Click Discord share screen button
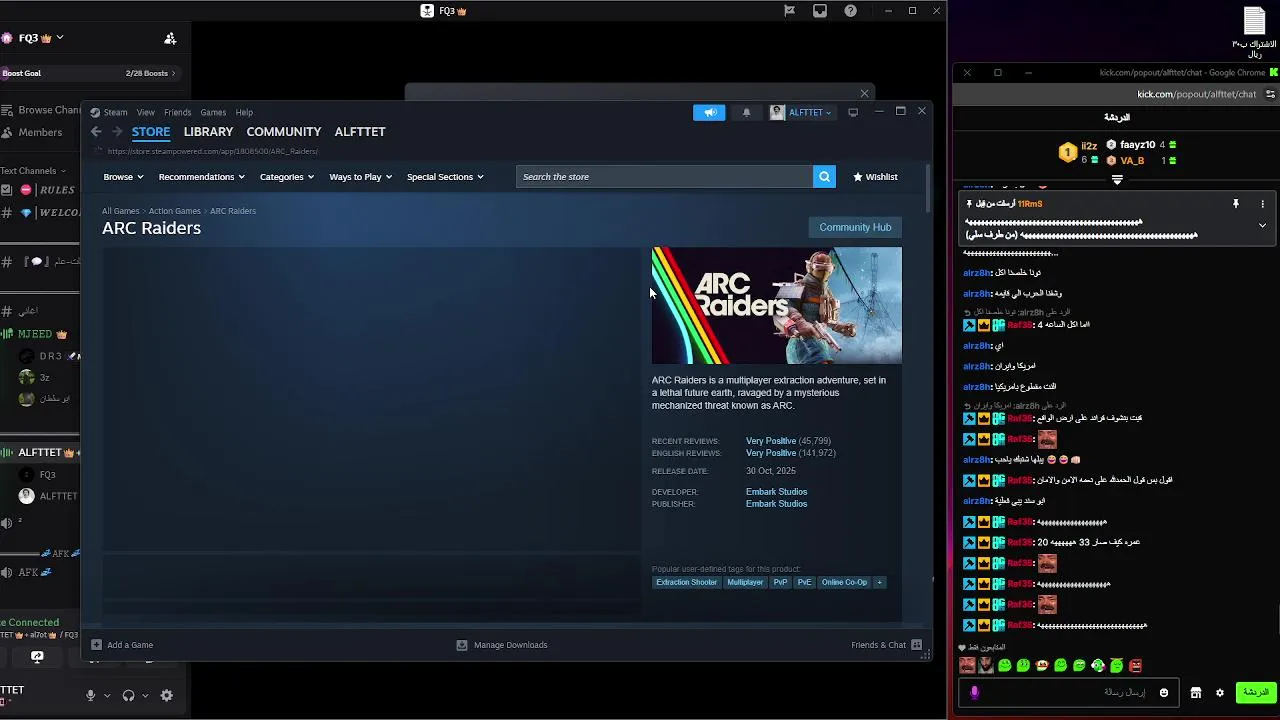Viewport: 1280px width, 720px height. (37, 657)
